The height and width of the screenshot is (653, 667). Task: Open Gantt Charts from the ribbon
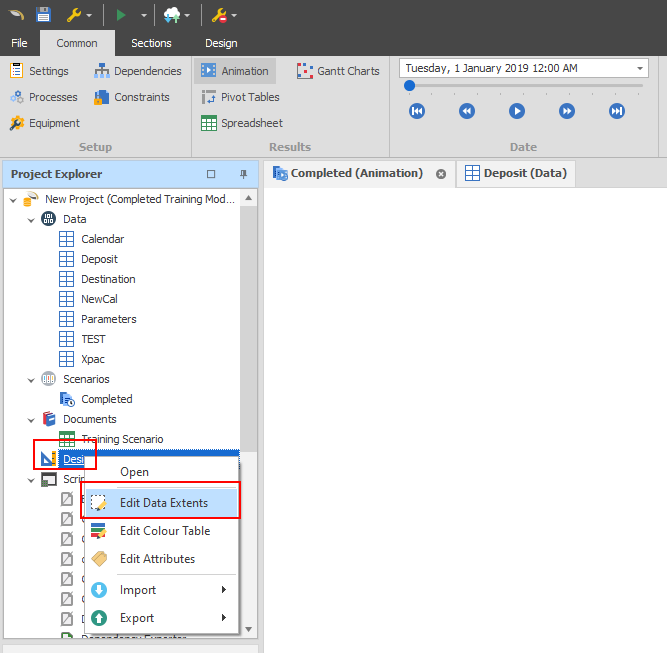tap(338, 71)
